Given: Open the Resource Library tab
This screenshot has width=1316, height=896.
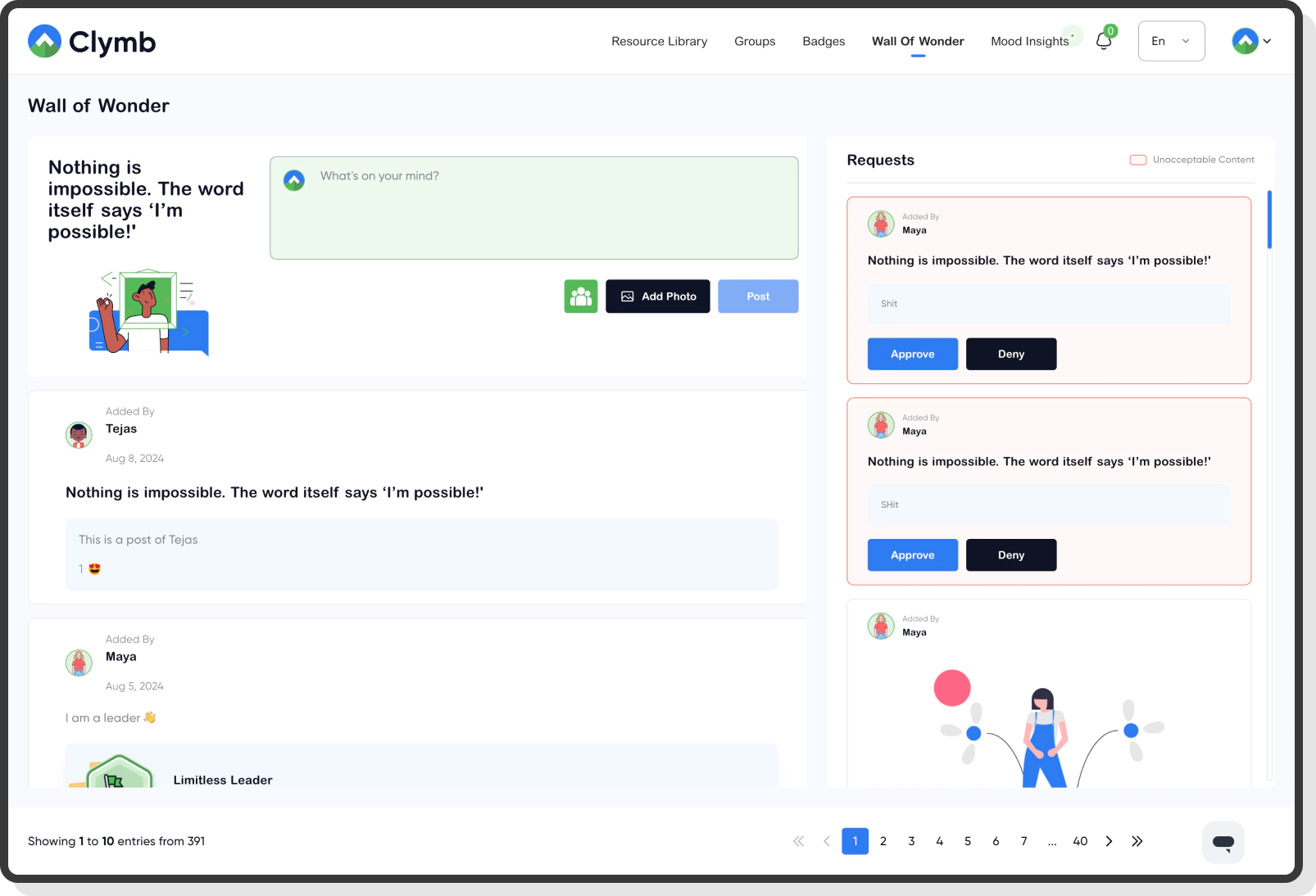Looking at the screenshot, I should (659, 41).
